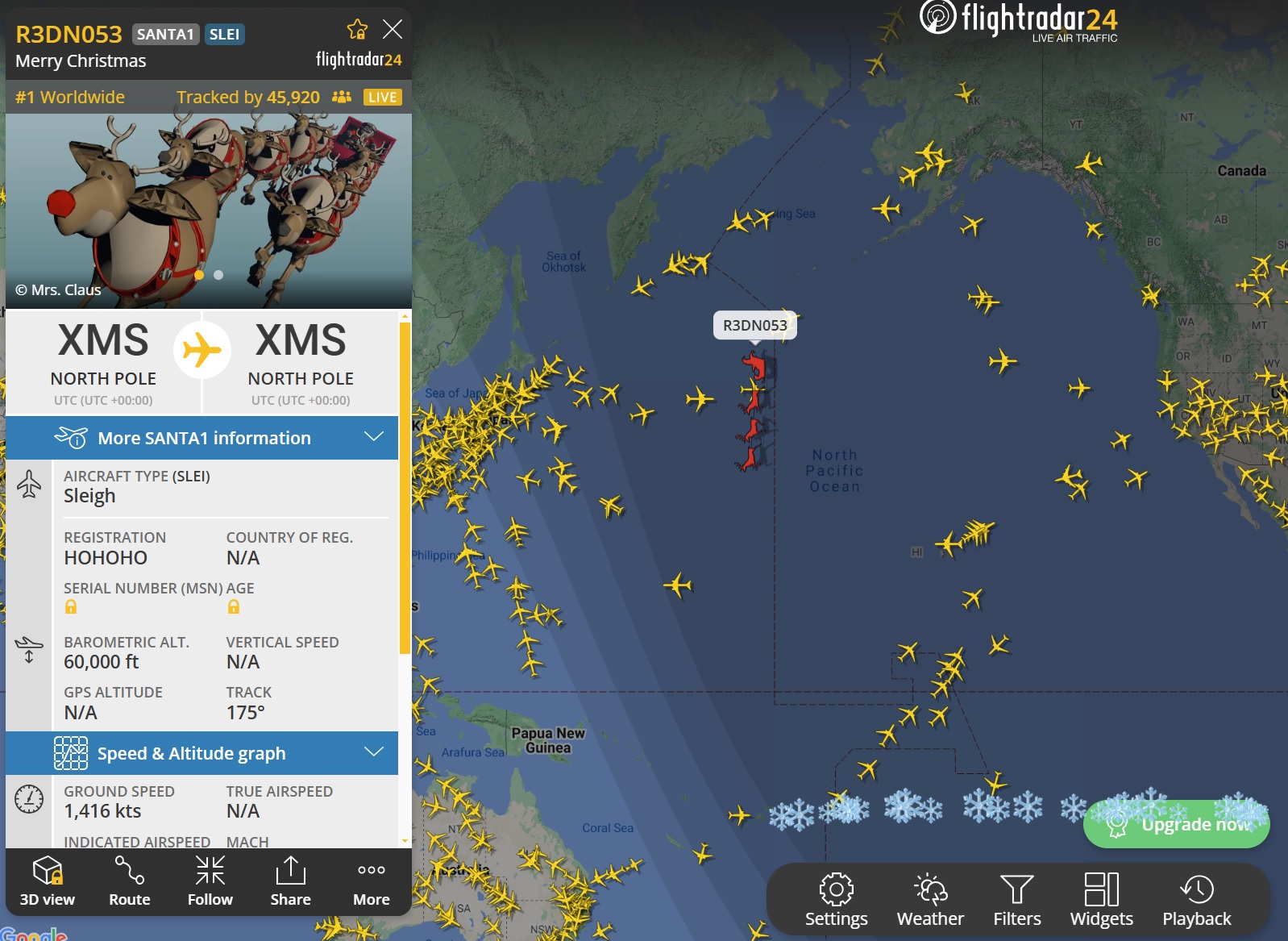Viewport: 1288px width, 941px height.
Task: Open the Widgets panel
Action: coord(1101,900)
